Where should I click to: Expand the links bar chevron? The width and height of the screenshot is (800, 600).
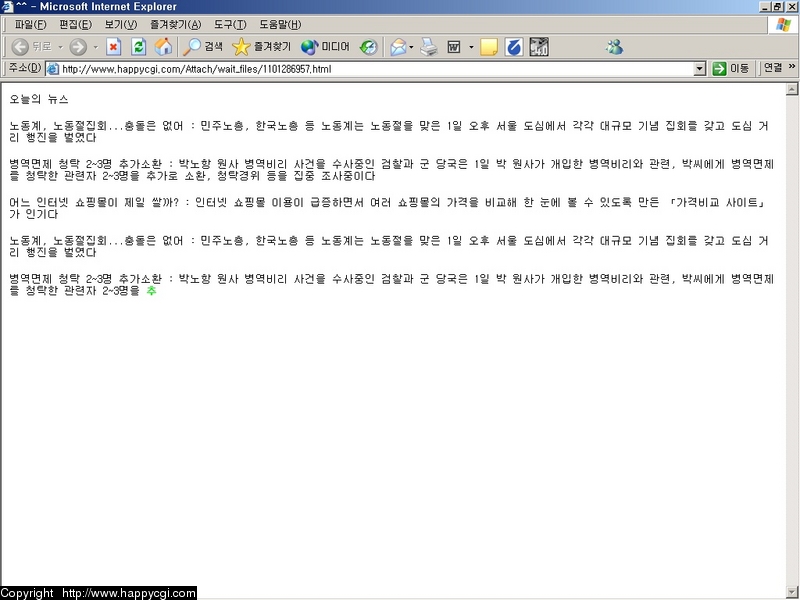[792, 66]
